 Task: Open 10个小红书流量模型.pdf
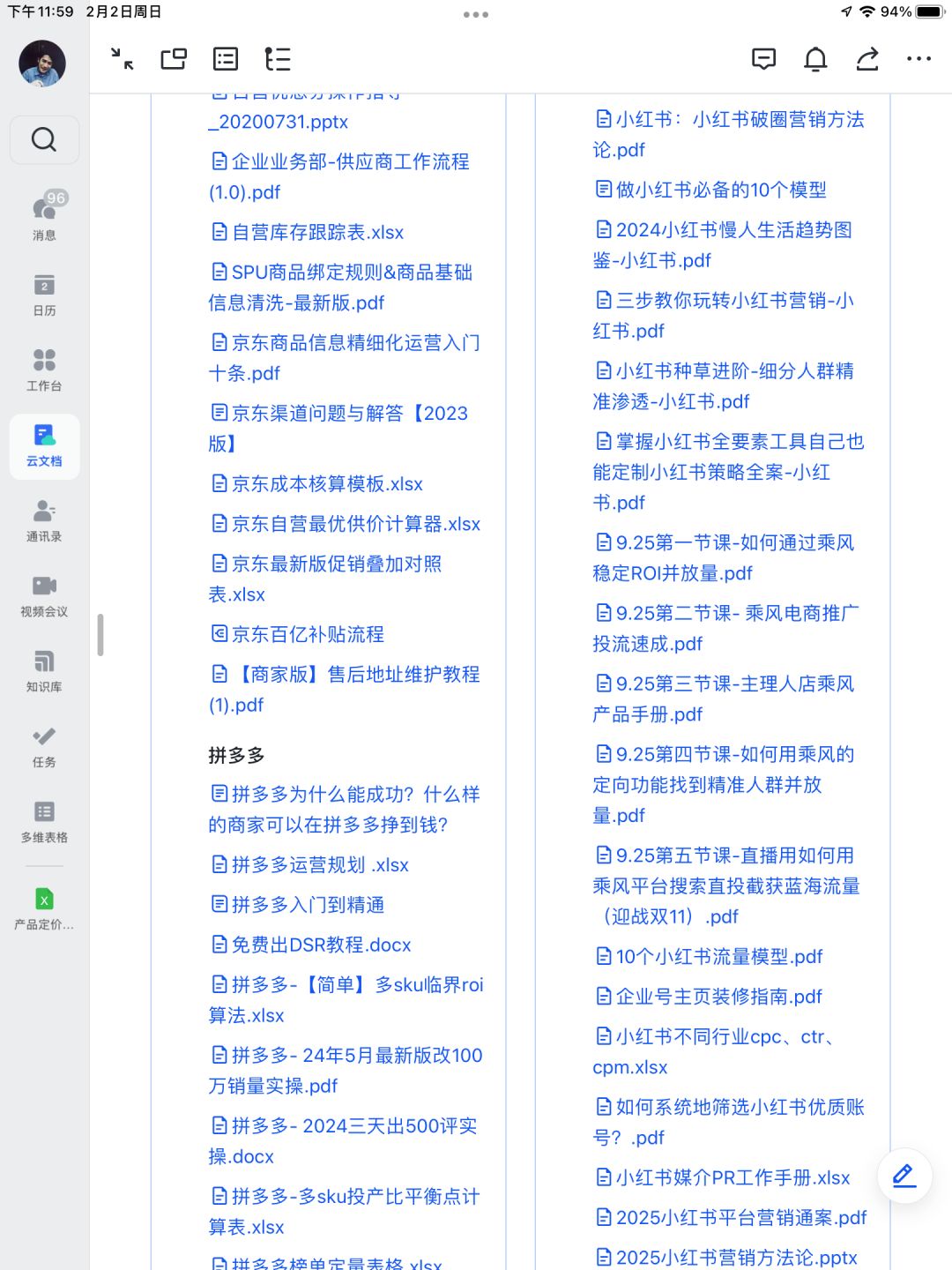(710, 956)
